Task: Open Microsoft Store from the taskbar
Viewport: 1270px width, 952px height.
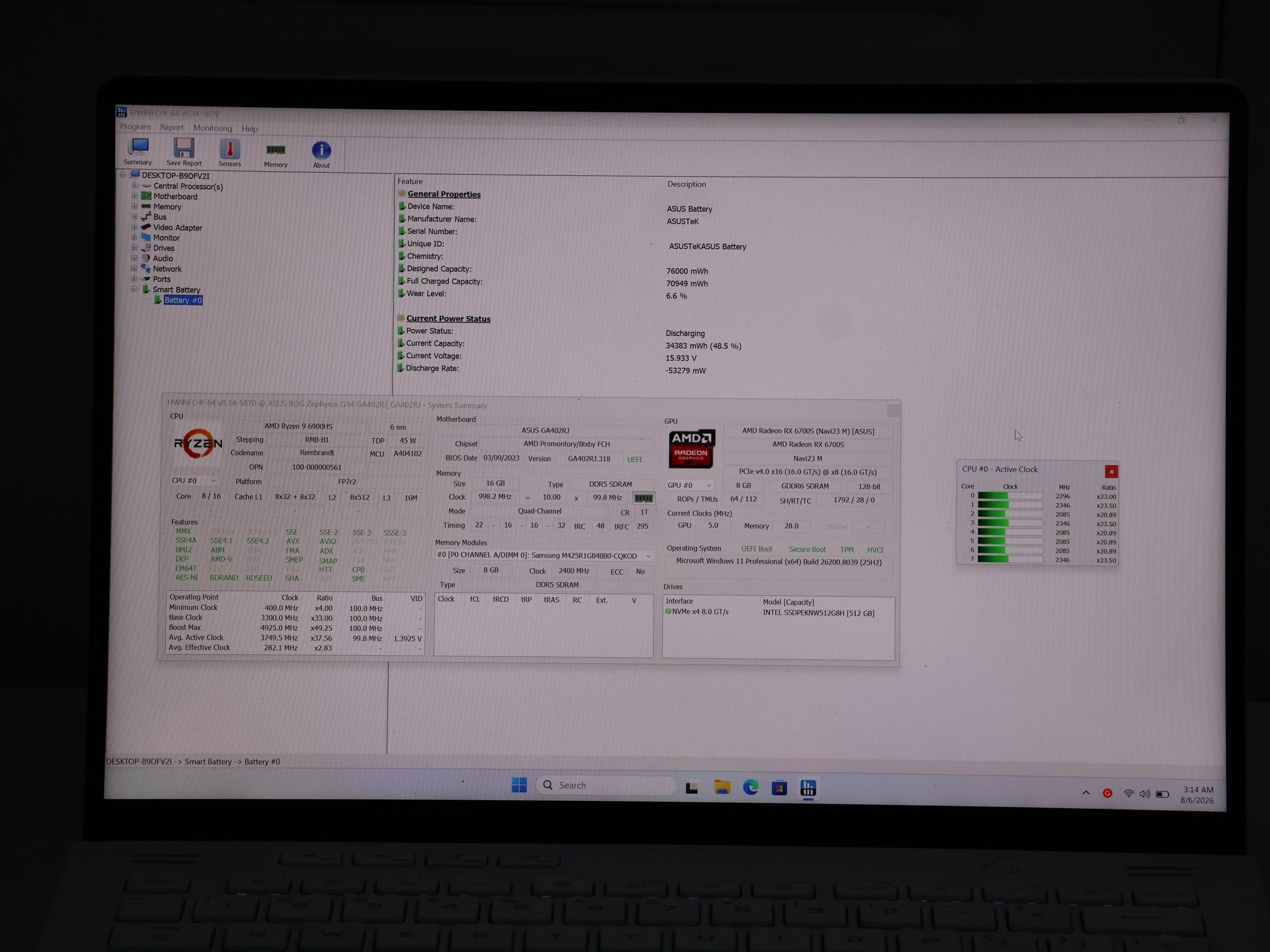Action: [779, 788]
